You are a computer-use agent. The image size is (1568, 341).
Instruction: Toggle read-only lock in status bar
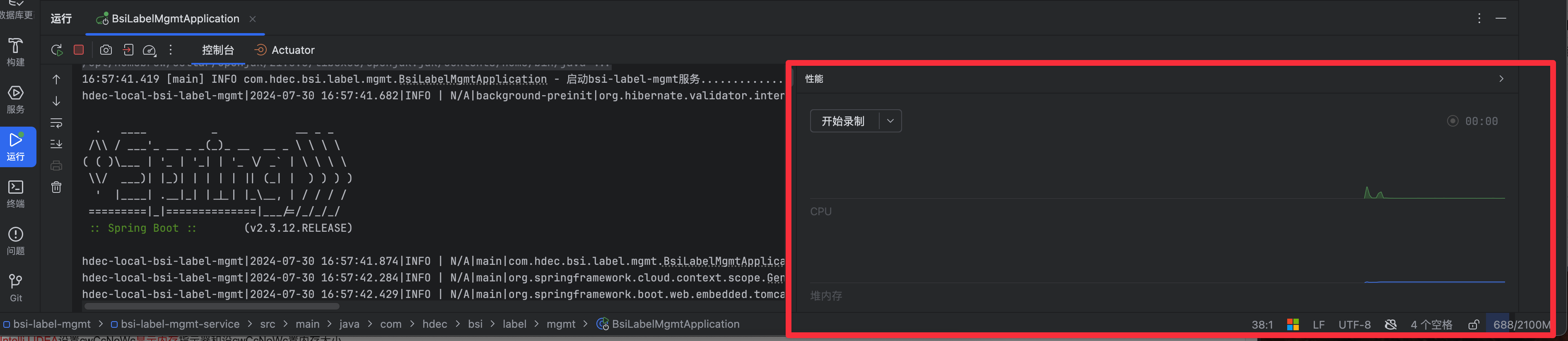coord(1474,324)
